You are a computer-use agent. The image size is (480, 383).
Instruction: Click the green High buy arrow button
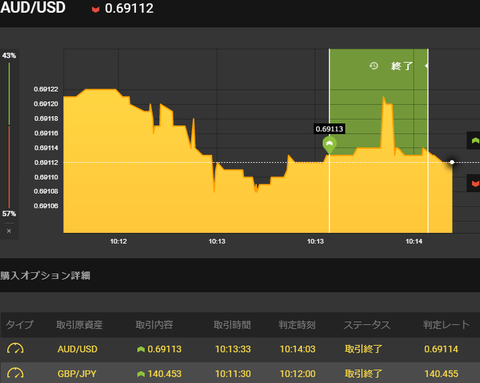tap(475, 141)
